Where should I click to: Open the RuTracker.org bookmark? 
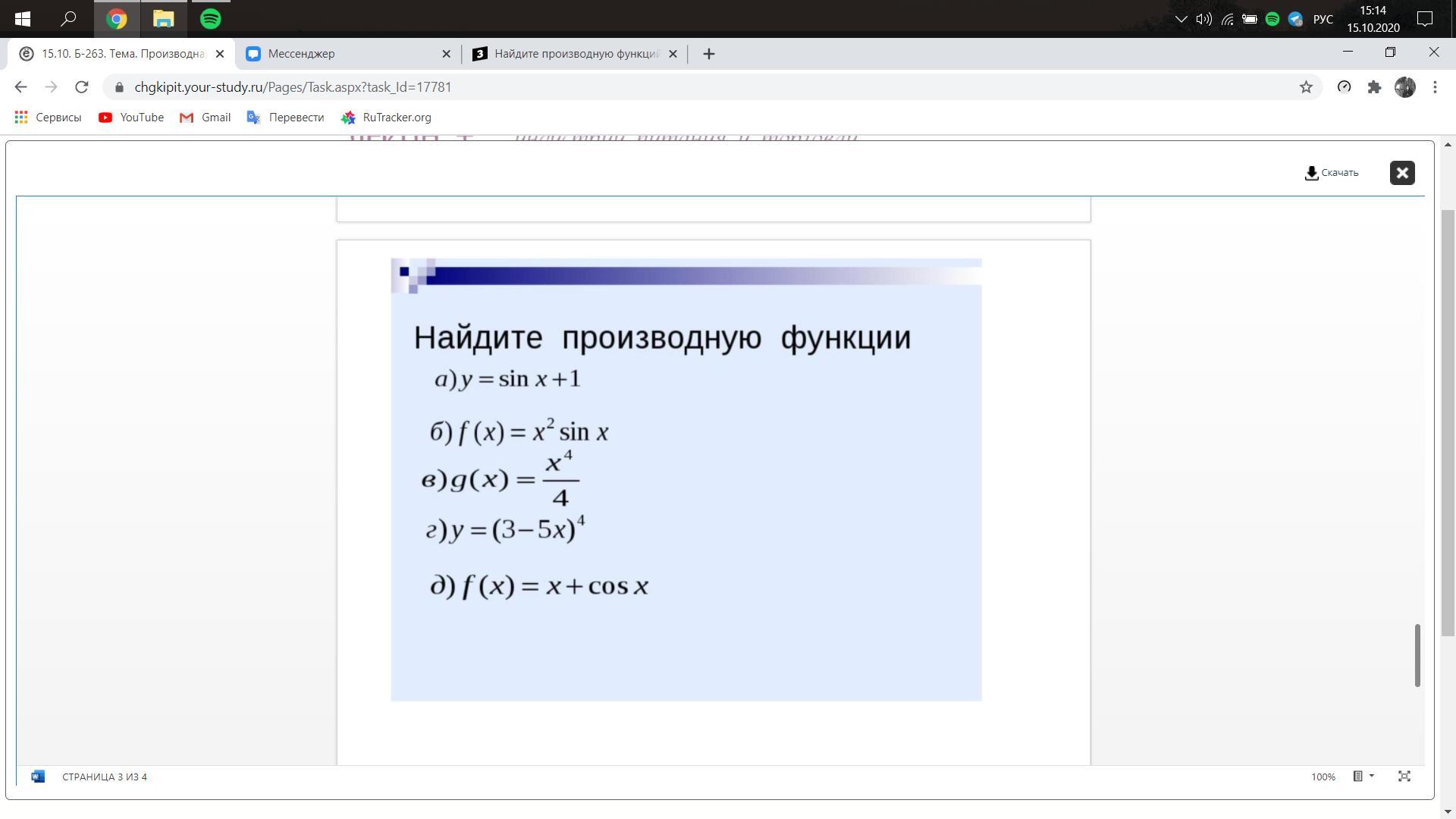point(386,118)
